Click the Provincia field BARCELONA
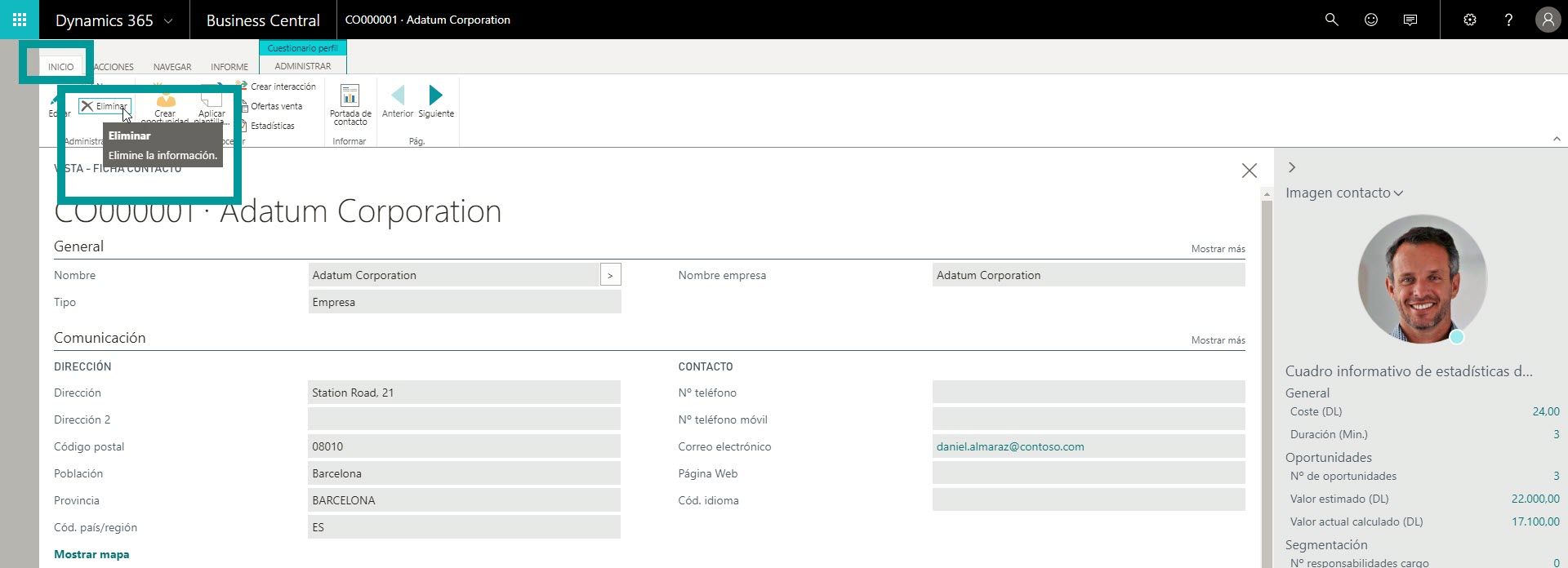The image size is (1568, 568). pyautogui.click(x=464, y=500)
